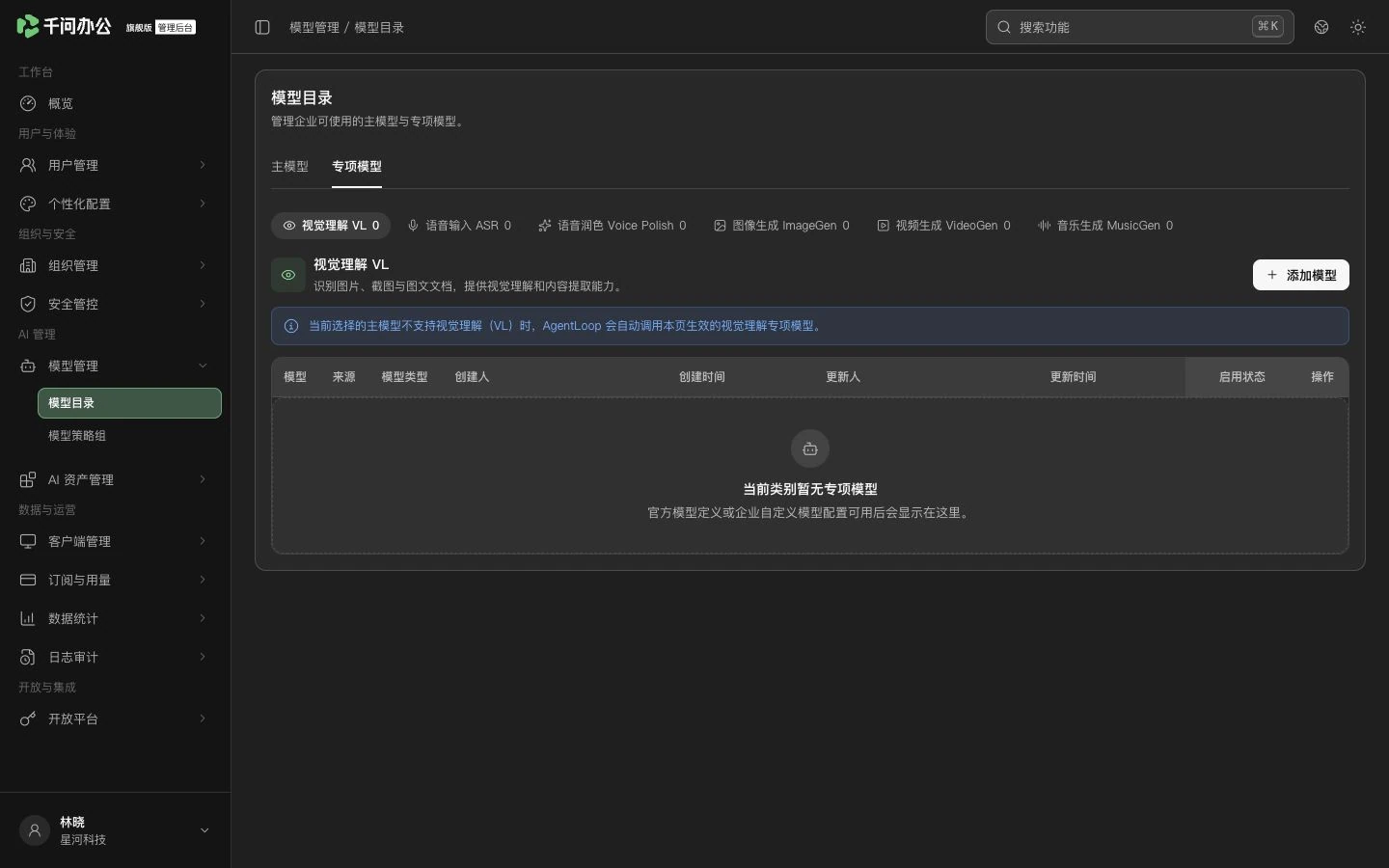Toggle the sidebar collapse icon
Viewport: 1389px width, 868px height.
[262, 27]
